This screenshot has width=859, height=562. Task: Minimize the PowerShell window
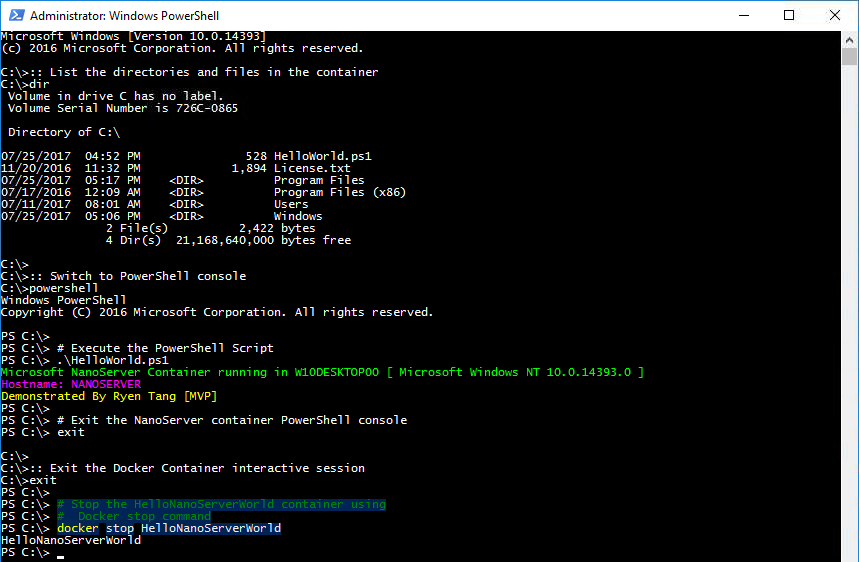pyautogui.click(x=743, y=15)
